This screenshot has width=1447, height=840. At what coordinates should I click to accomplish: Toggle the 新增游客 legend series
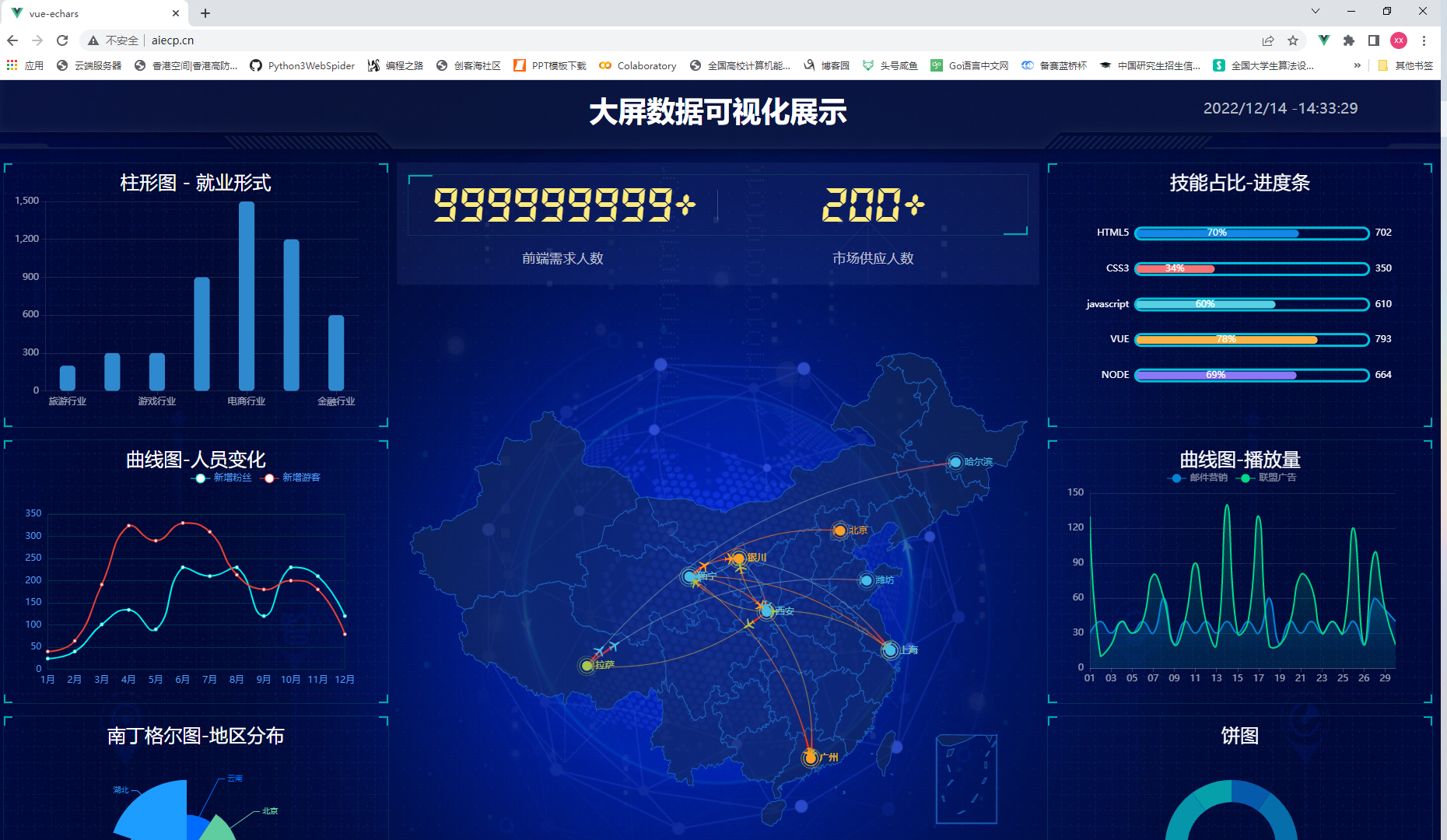pyautogui.click(x=291, y=478)
